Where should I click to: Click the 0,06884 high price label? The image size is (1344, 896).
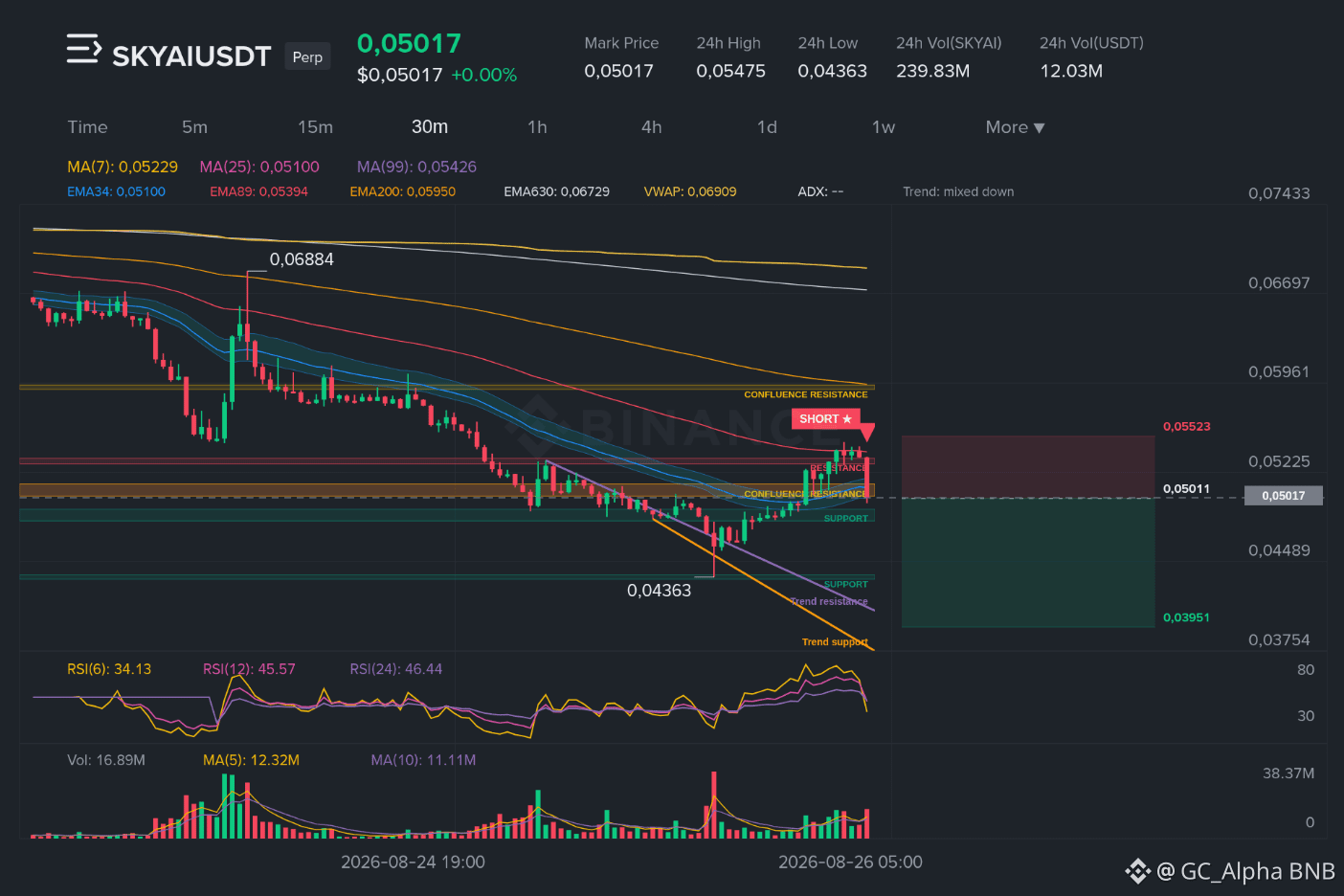302,259
